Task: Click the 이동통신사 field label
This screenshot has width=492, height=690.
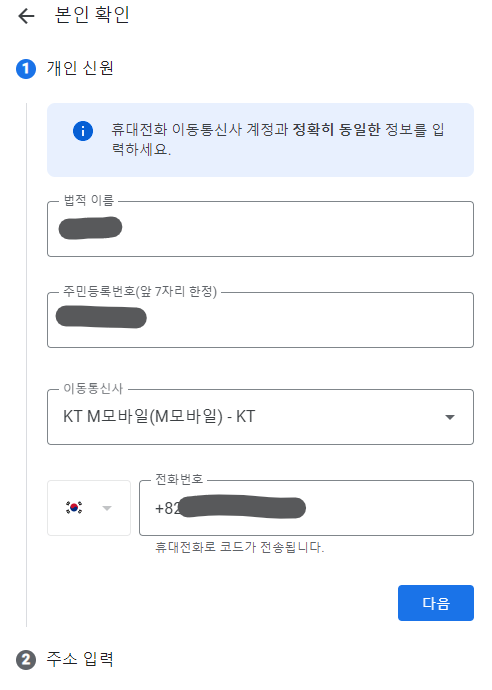Action: [x=93, y=388]
